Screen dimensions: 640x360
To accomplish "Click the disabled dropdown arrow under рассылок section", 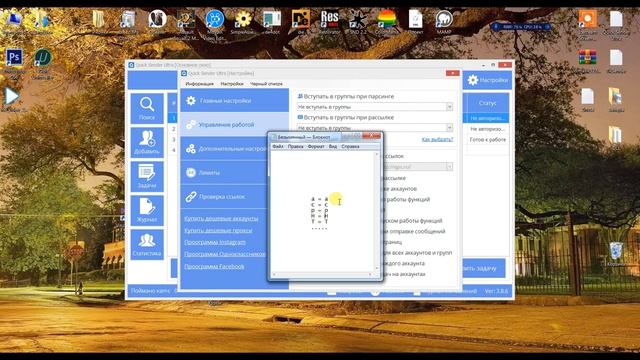I will click(449, 167).
